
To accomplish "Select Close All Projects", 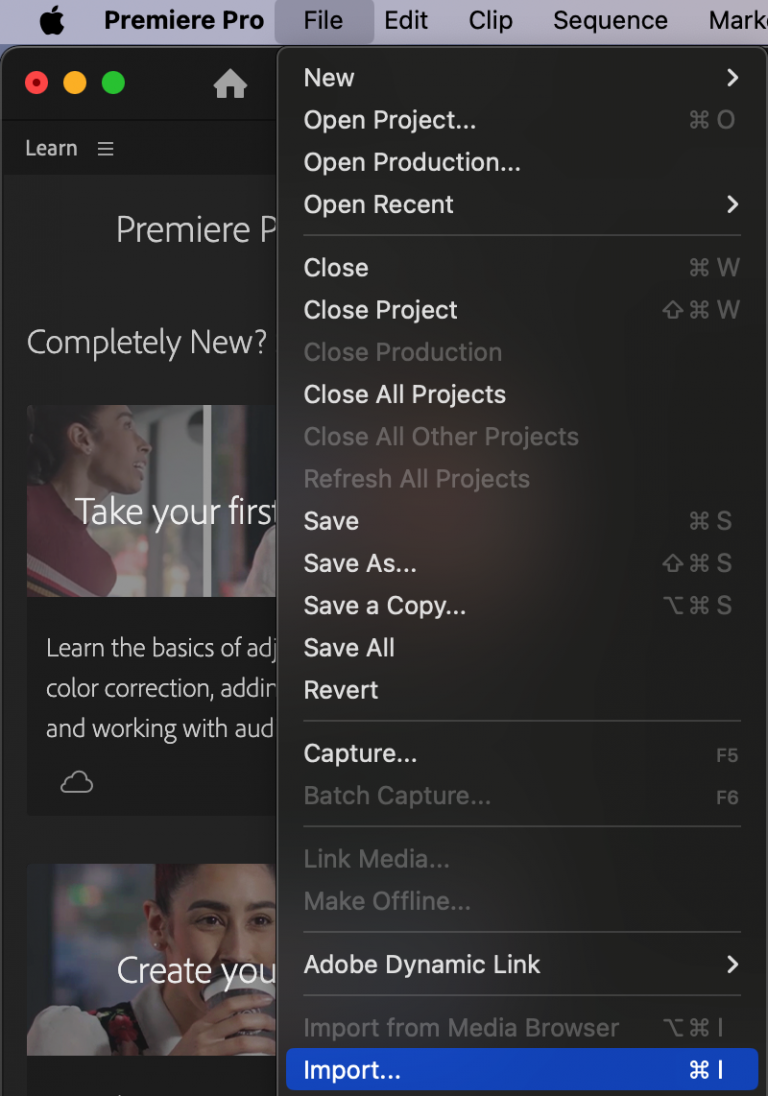I will pos(404,394).
